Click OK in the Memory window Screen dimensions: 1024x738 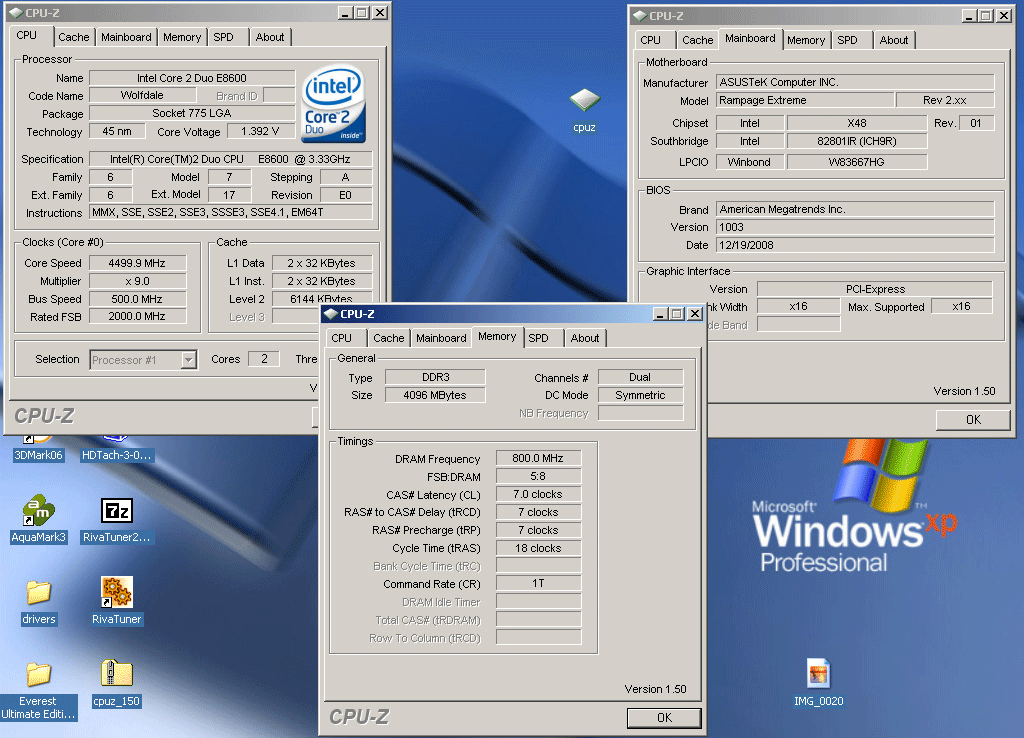[664, 718]
